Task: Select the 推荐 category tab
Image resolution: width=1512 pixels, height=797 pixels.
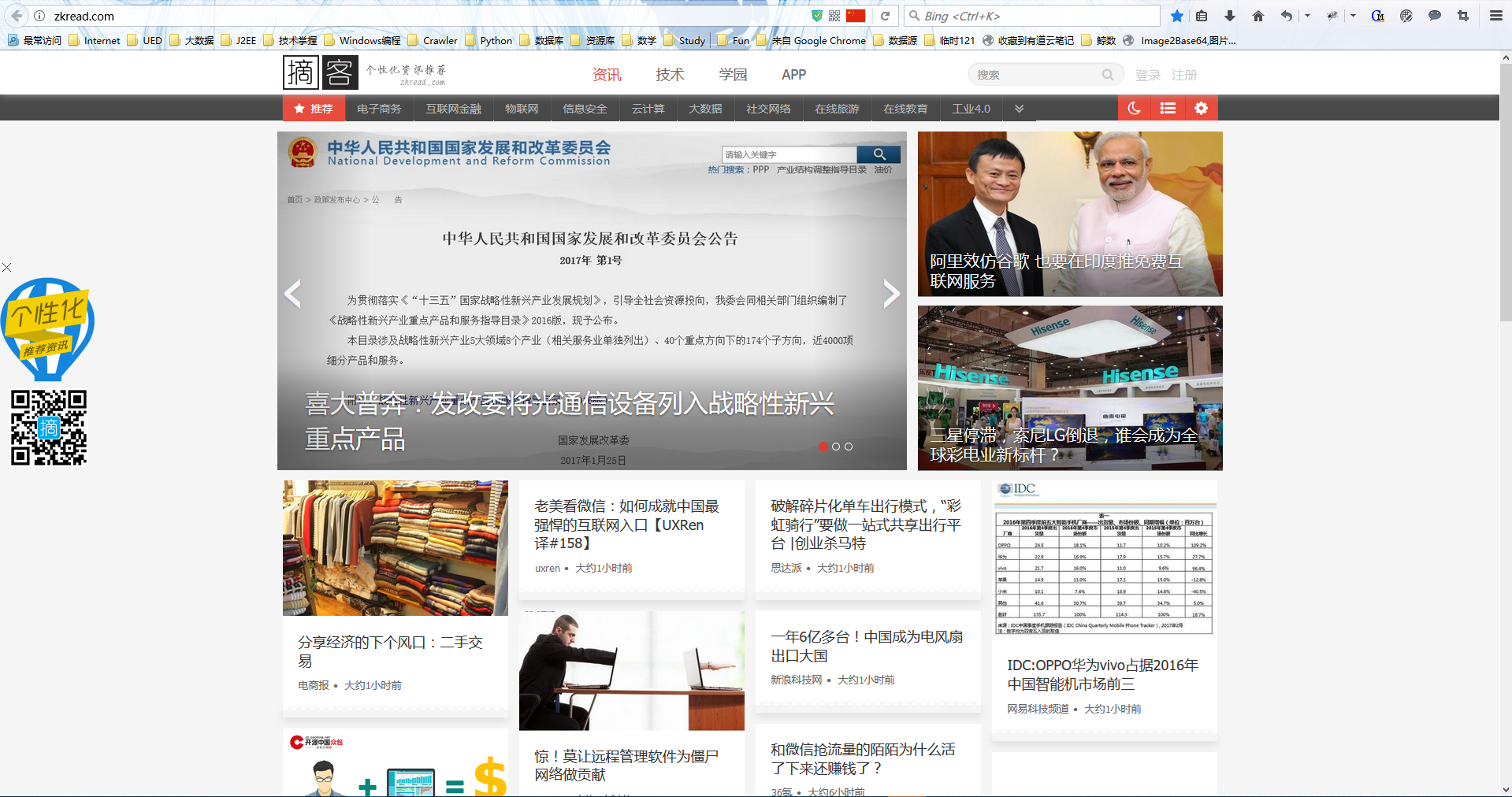Action: click(x=314, y=108)
